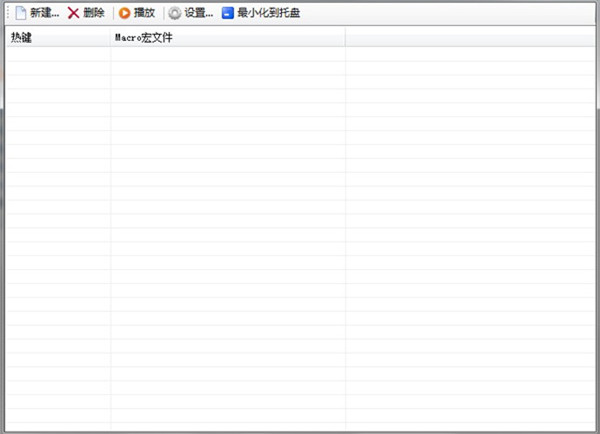Click the new document page icon

pos(20,14)
